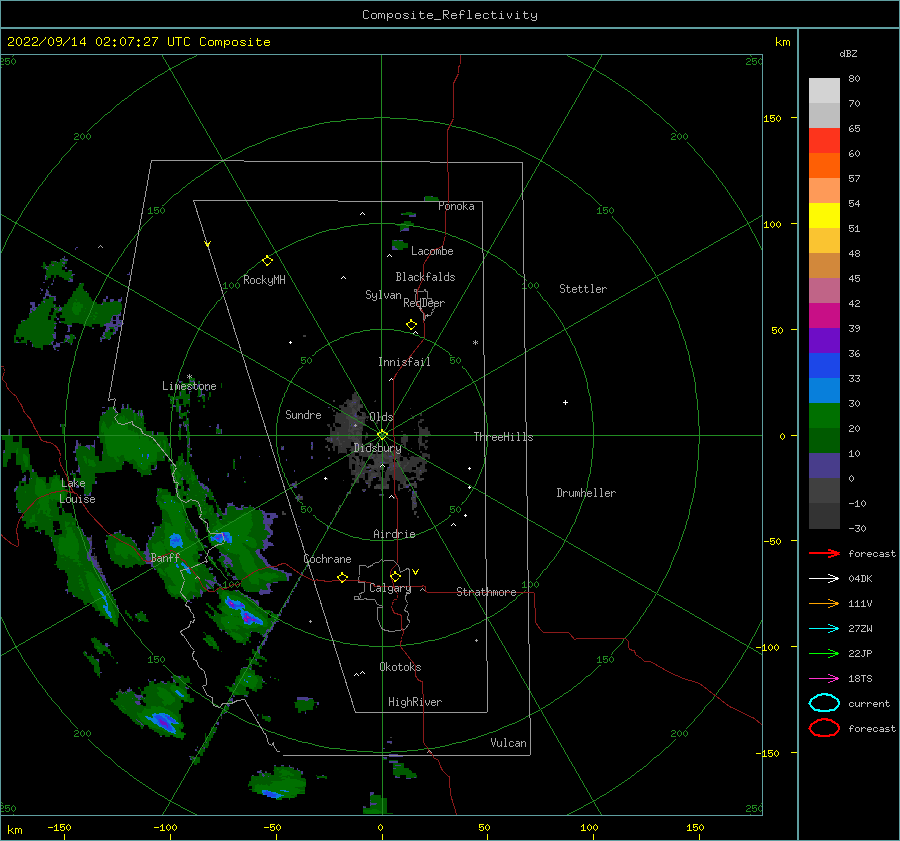This screenshot has height=841, width=900.
Task: Click the white 04DK arrow in legend
Action: pyautogui.click(x=824, y=579)
